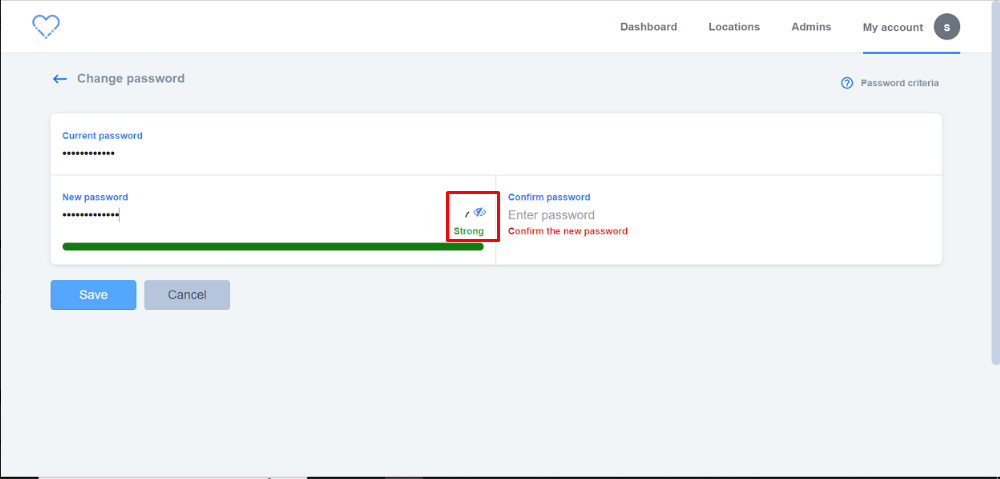Screen dimensions: 1000x479
Task: Click the heart logo icon
Action: point(46,26)
